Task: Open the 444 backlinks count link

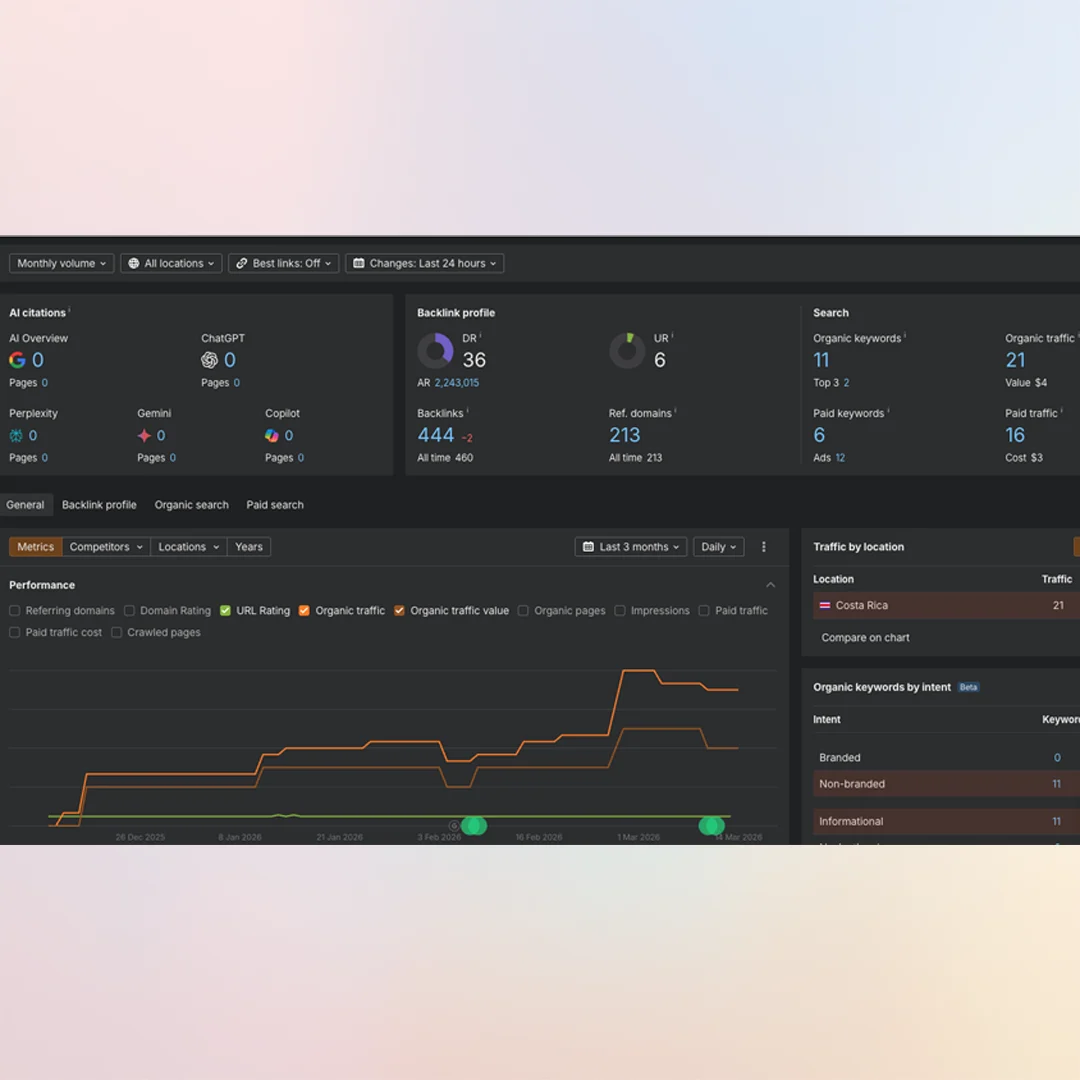Action: (435, 435)
